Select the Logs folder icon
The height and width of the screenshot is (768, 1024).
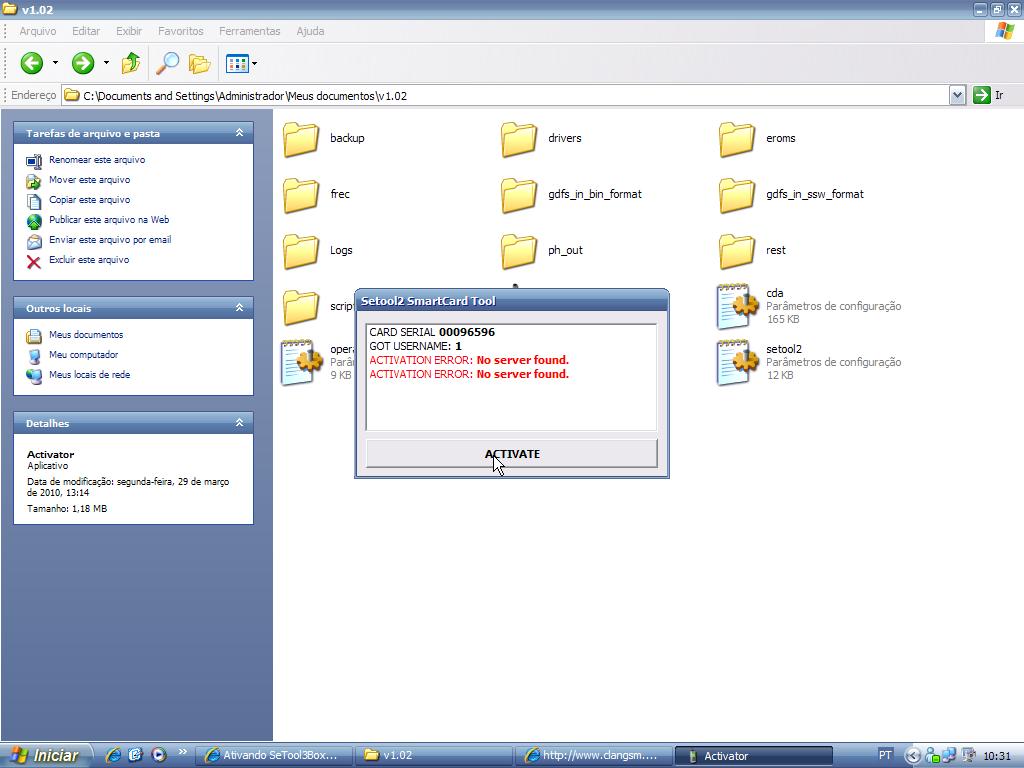pos(301,251)
